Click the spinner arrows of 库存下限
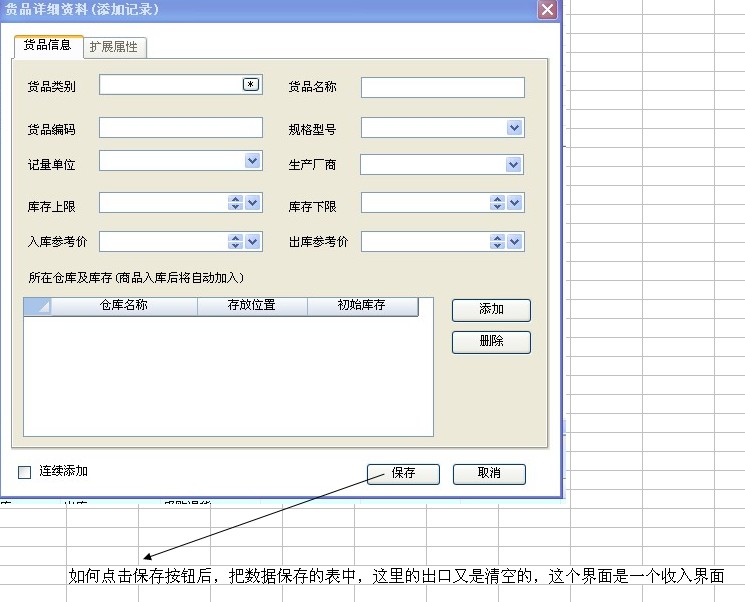The width and height of the screenshot is (745, 602). (497, 203)
